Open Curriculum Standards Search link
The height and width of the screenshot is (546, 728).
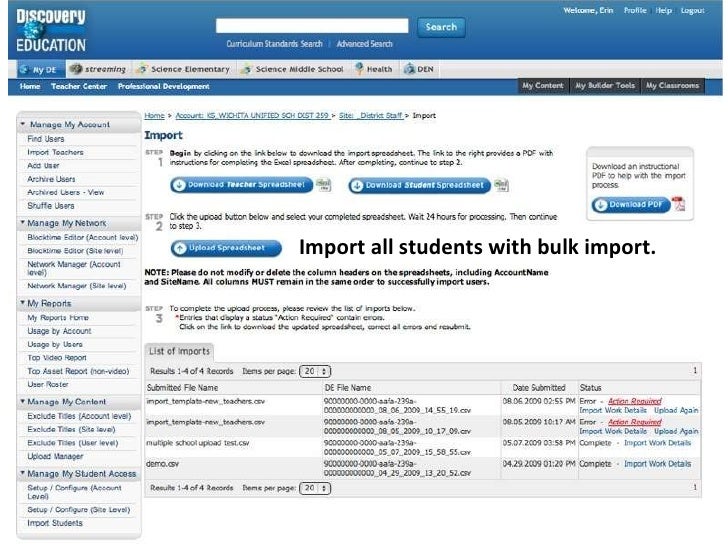[274, 44]
